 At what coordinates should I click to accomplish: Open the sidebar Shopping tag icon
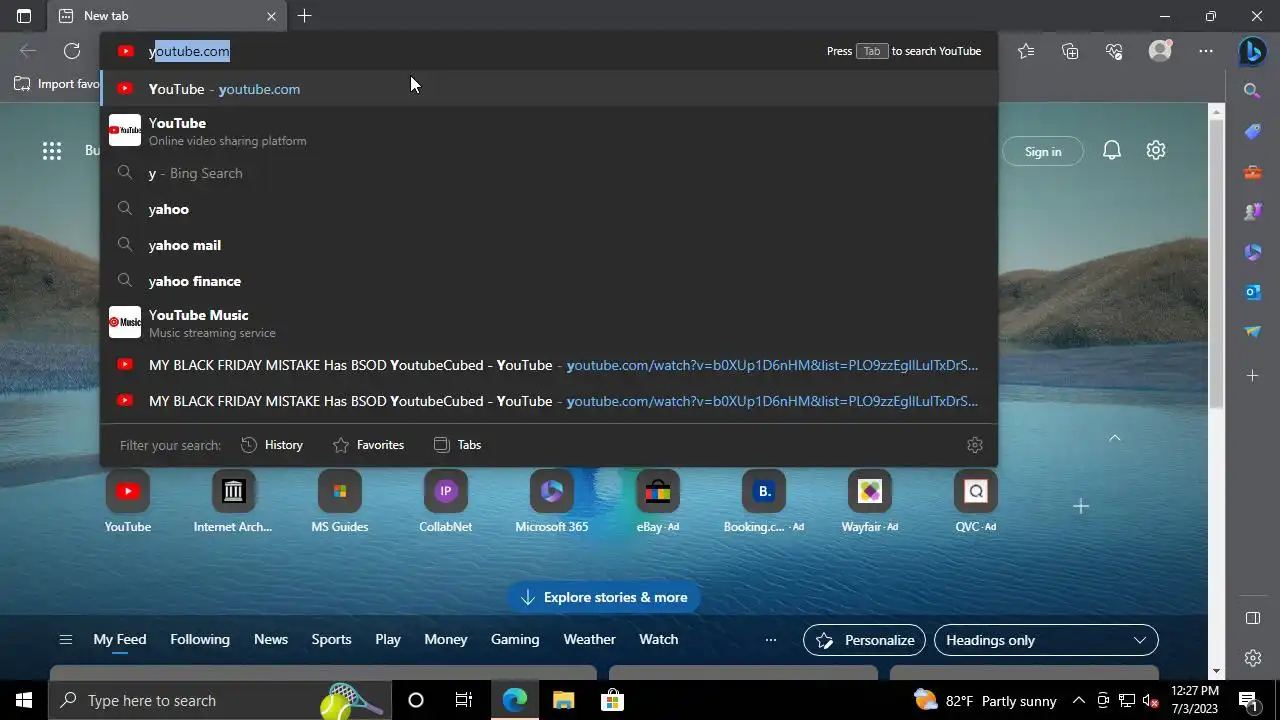[x=1252, y=132]
